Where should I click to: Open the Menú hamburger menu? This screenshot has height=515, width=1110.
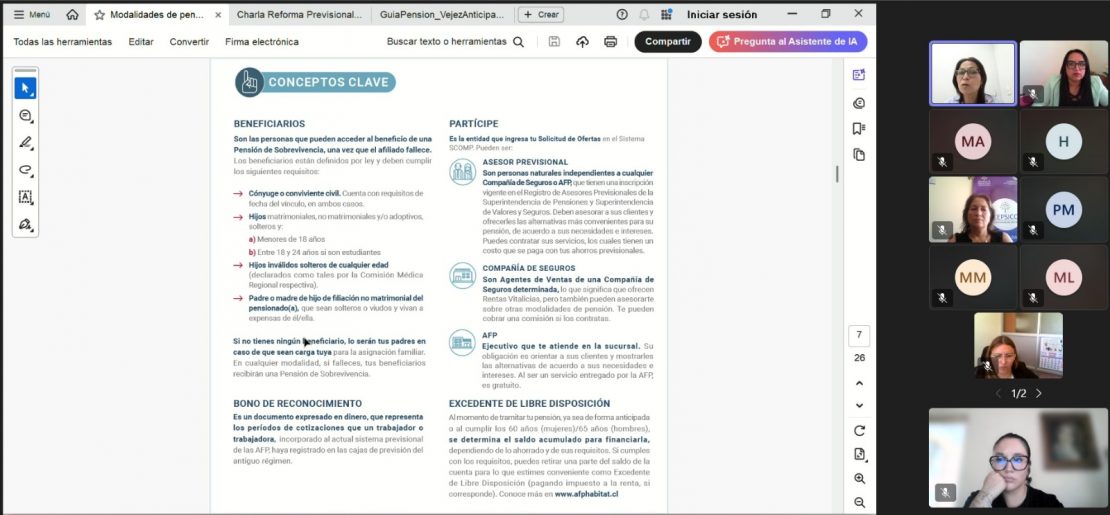(31, 14)
